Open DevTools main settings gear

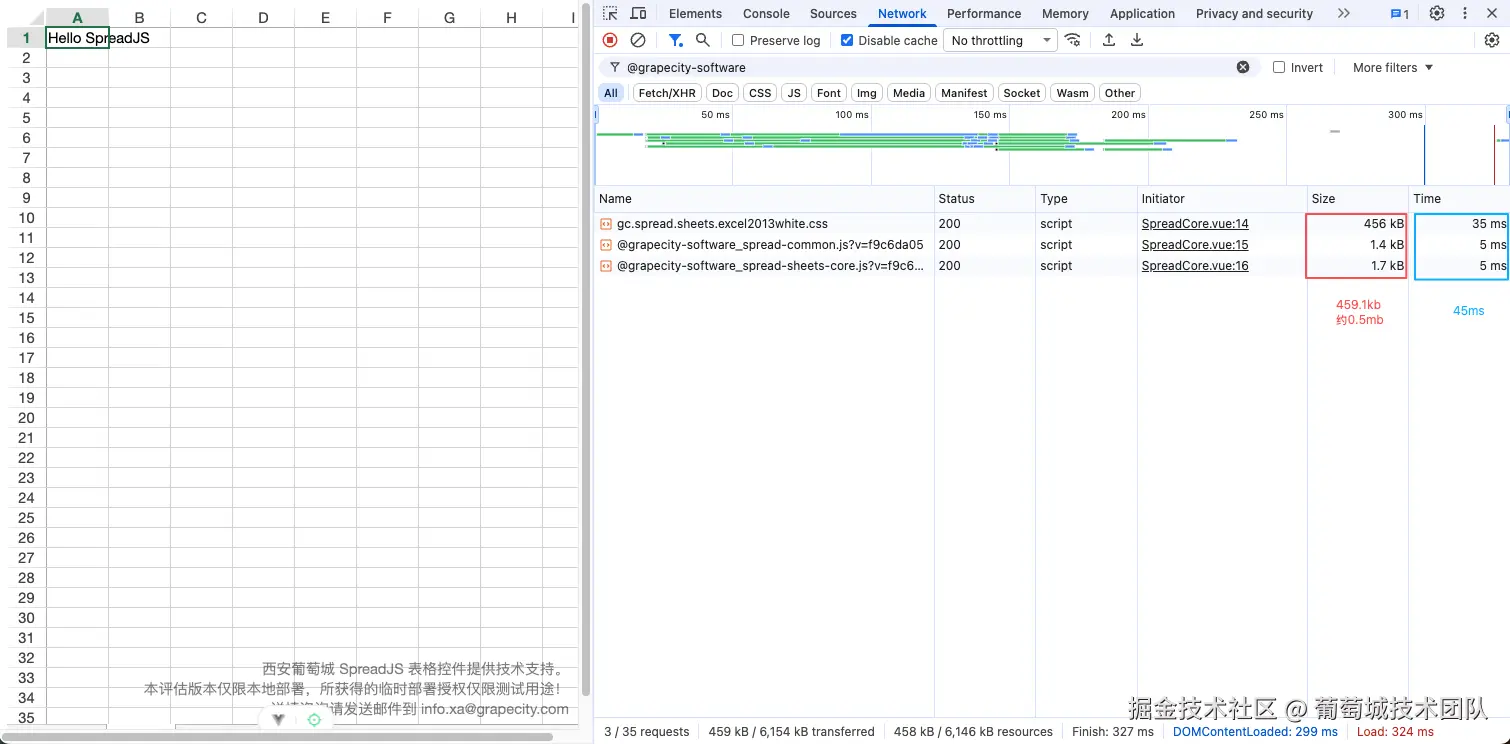(x=1437, y=13)
